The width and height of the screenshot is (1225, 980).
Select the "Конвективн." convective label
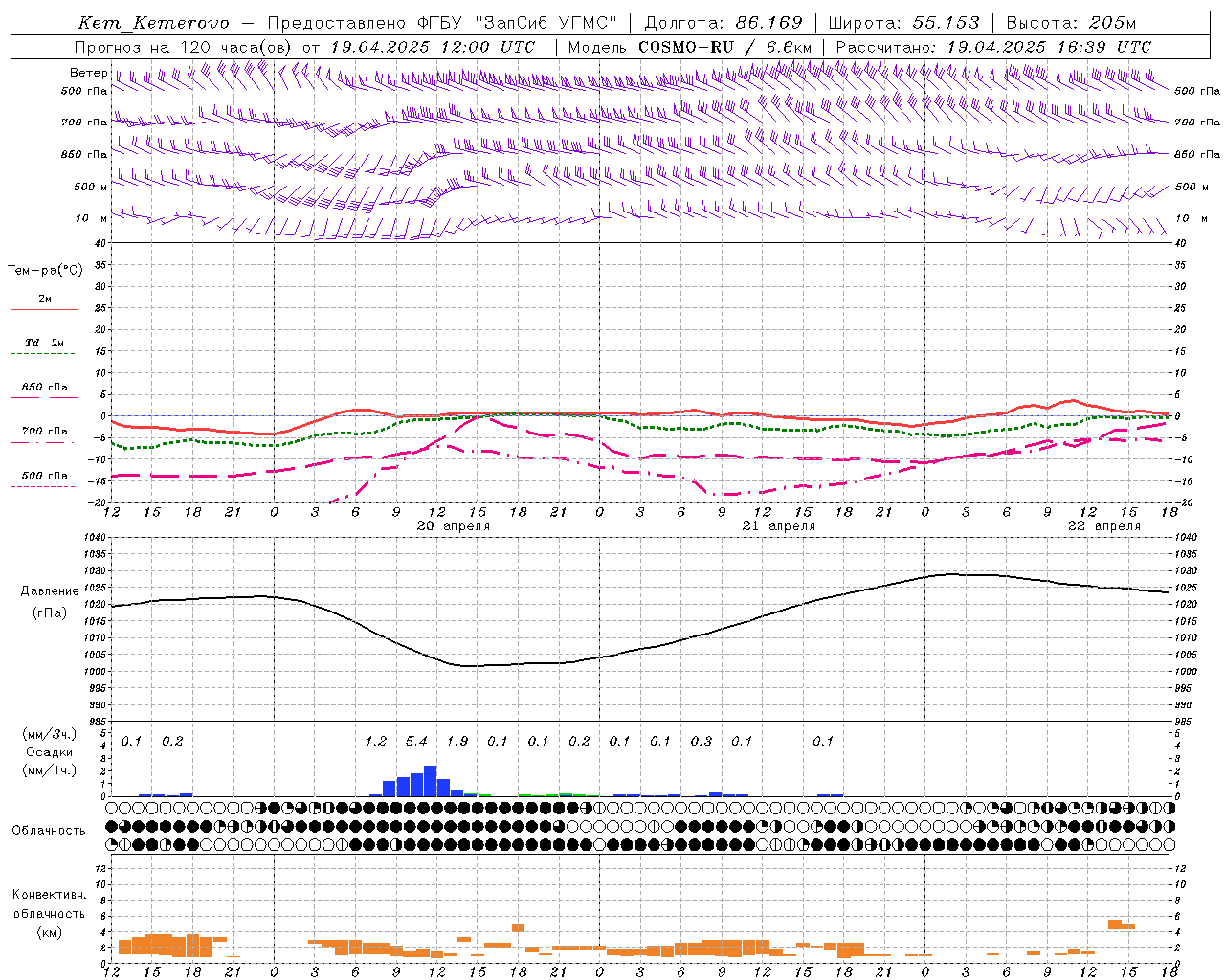pos(49,895)
